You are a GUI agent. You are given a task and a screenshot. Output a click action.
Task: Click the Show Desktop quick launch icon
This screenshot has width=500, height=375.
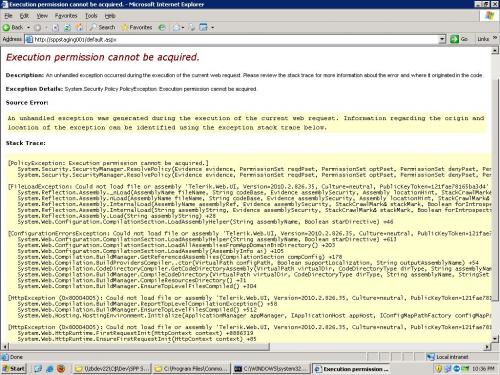click(x=38, y=369)
